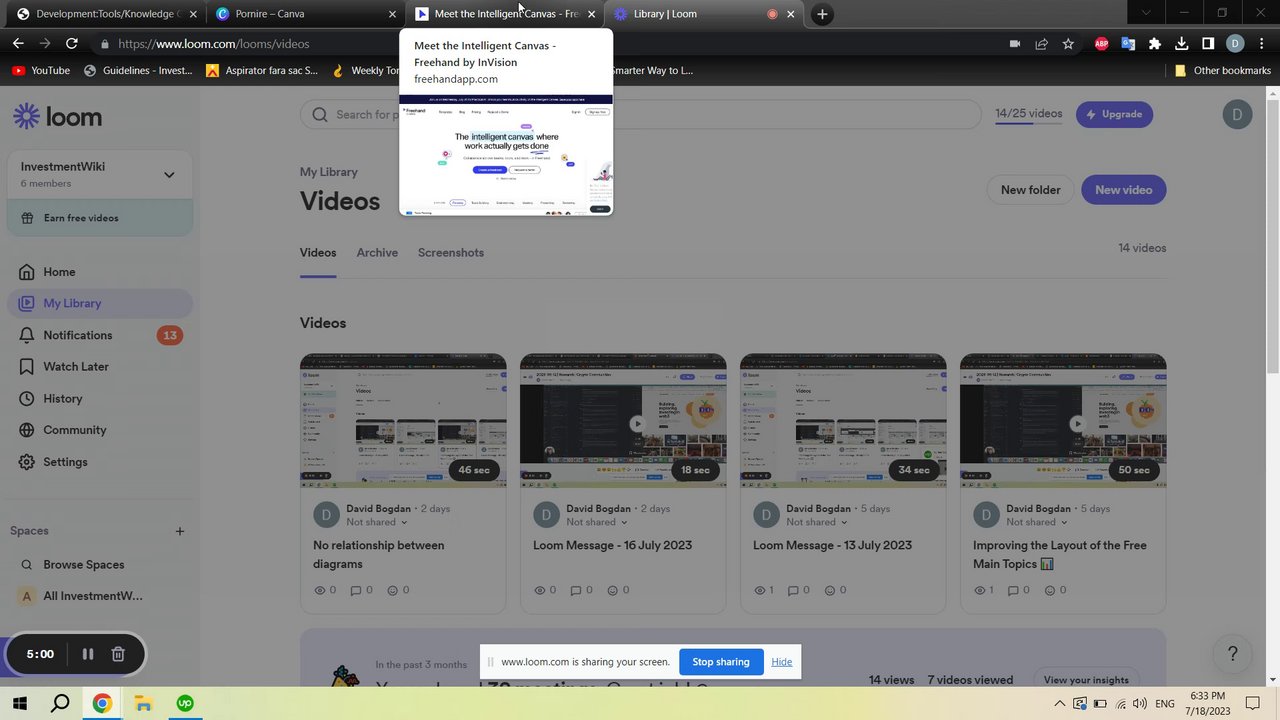Click Stop sharing button
The image size is (1280, 720).
(721, 661)
